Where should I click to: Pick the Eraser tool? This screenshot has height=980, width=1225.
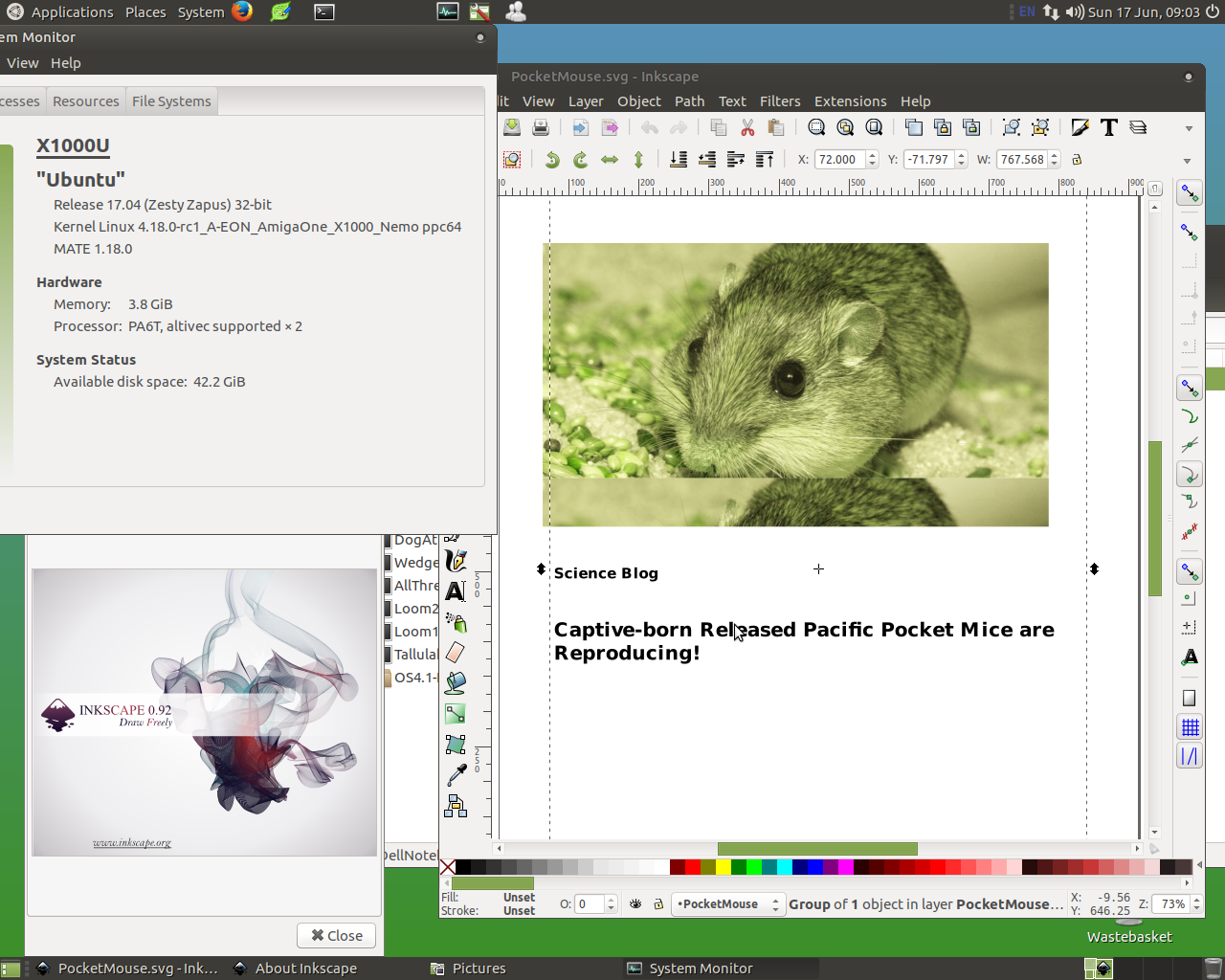(x=456, y=653)
